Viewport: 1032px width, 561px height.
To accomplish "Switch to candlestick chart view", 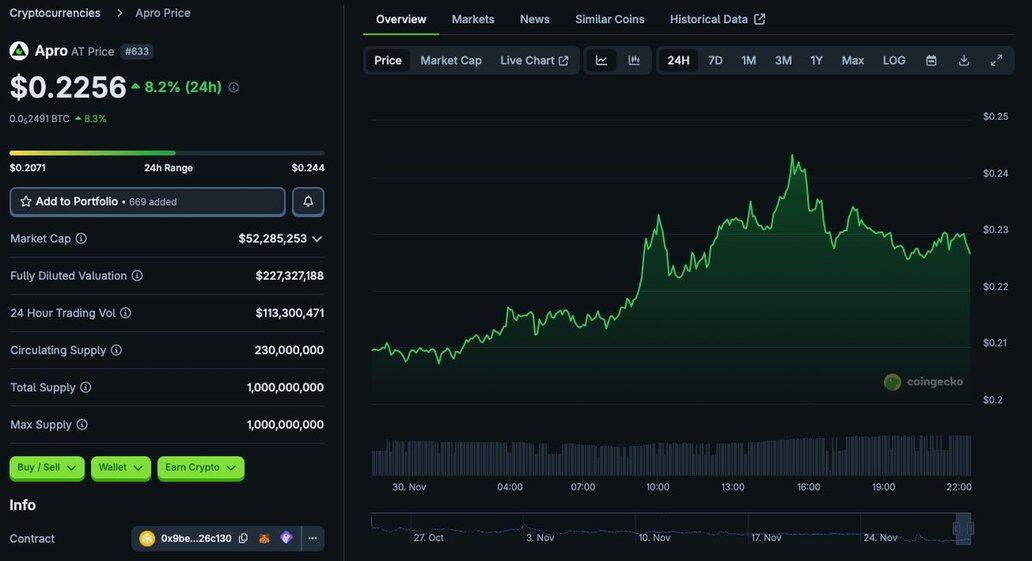I will click(x=634, y=60).
